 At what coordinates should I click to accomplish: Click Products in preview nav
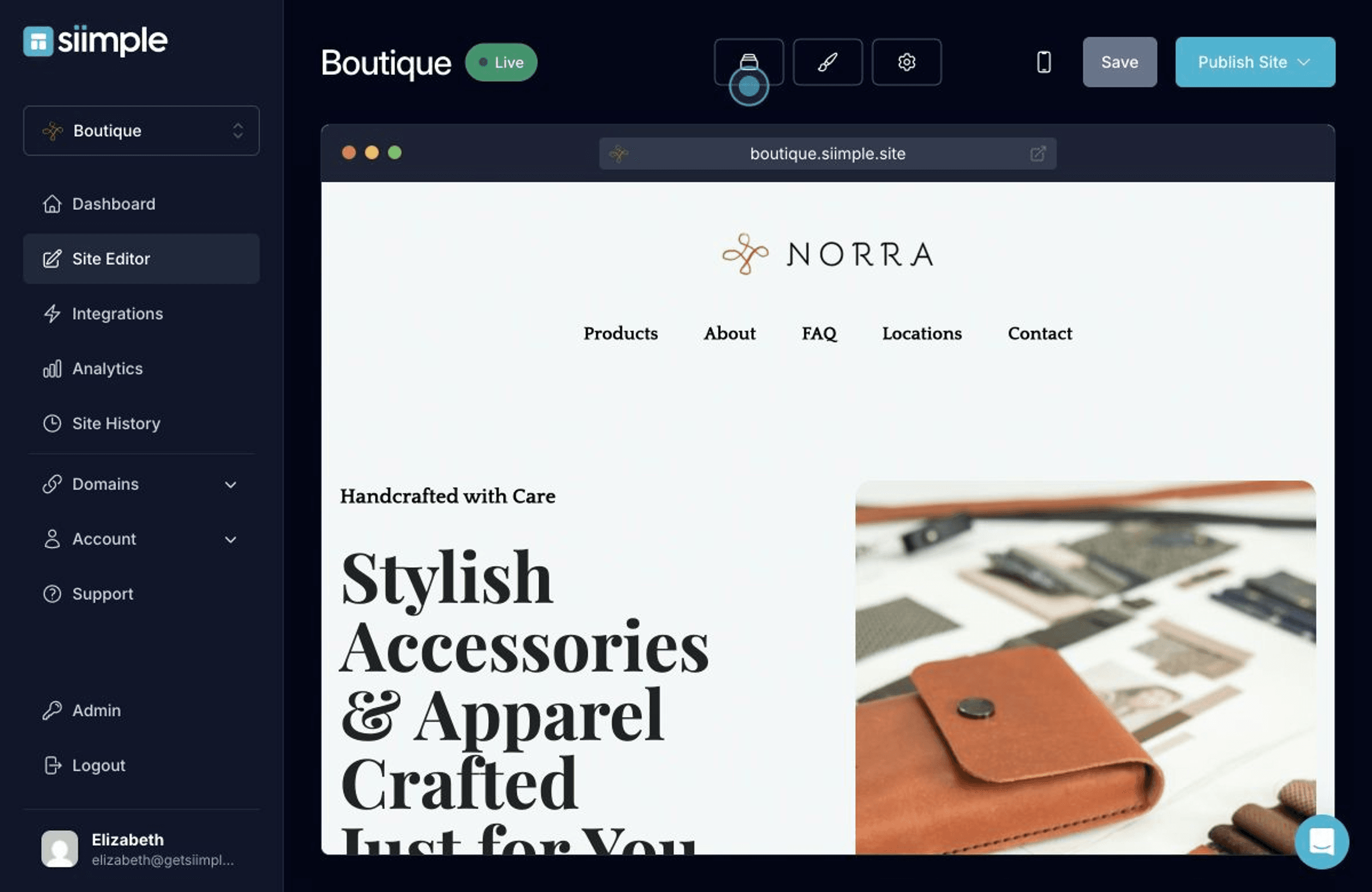(620, 333)
